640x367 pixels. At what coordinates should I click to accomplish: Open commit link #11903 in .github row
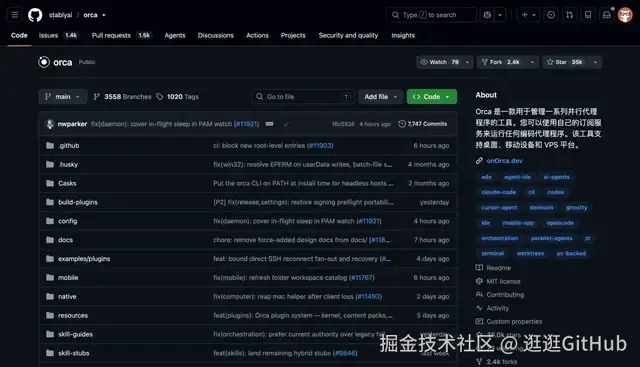coord(320,145)
